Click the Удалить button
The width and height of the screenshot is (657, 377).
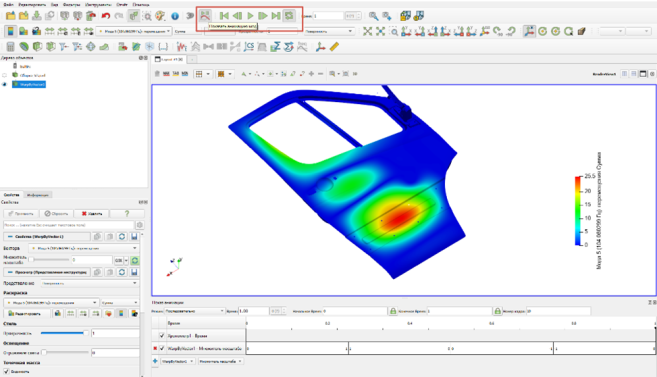point(92,213)
